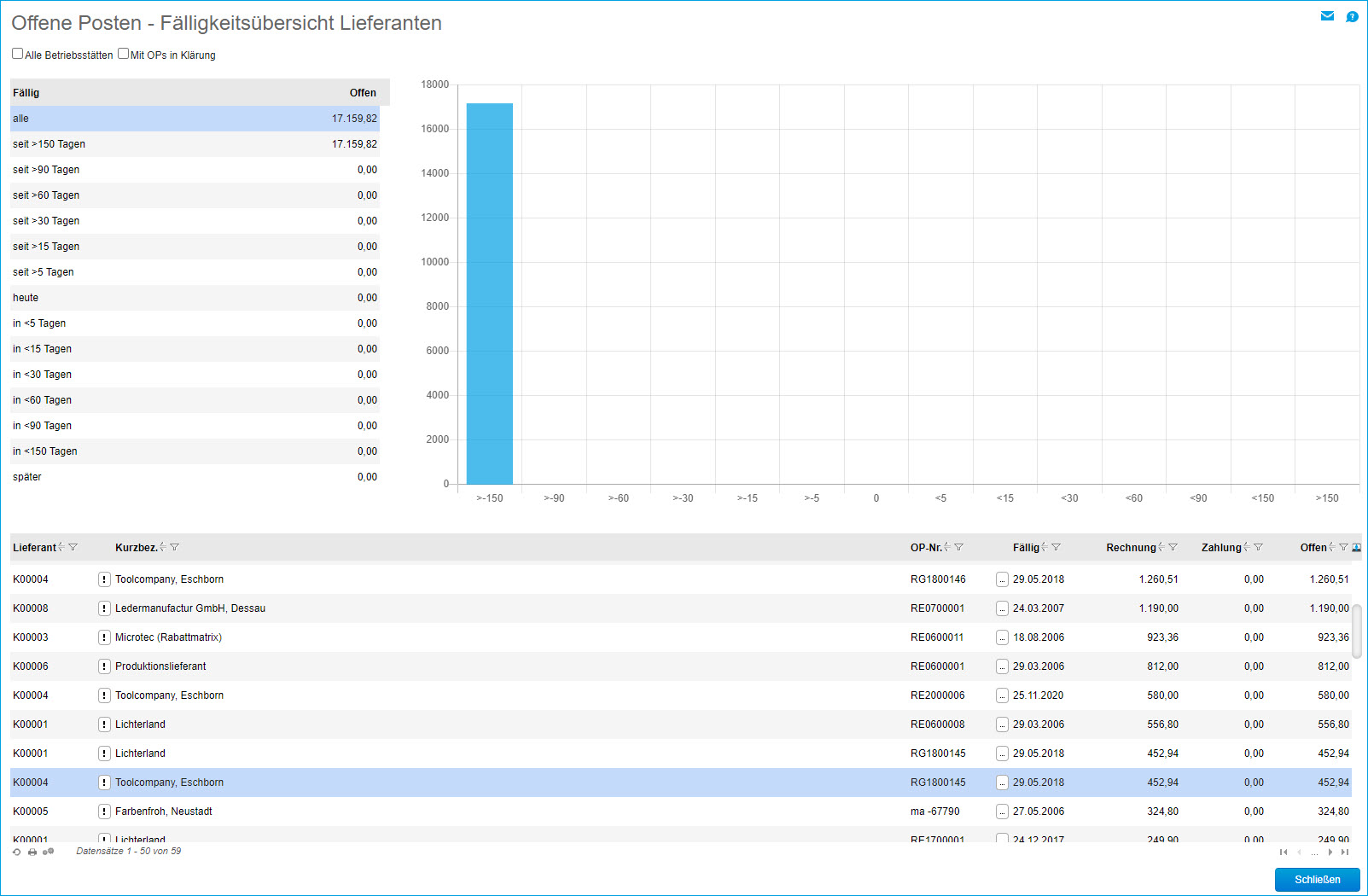
Task: Open the blue help question mark icon
Action: (x=1352, y=16)
